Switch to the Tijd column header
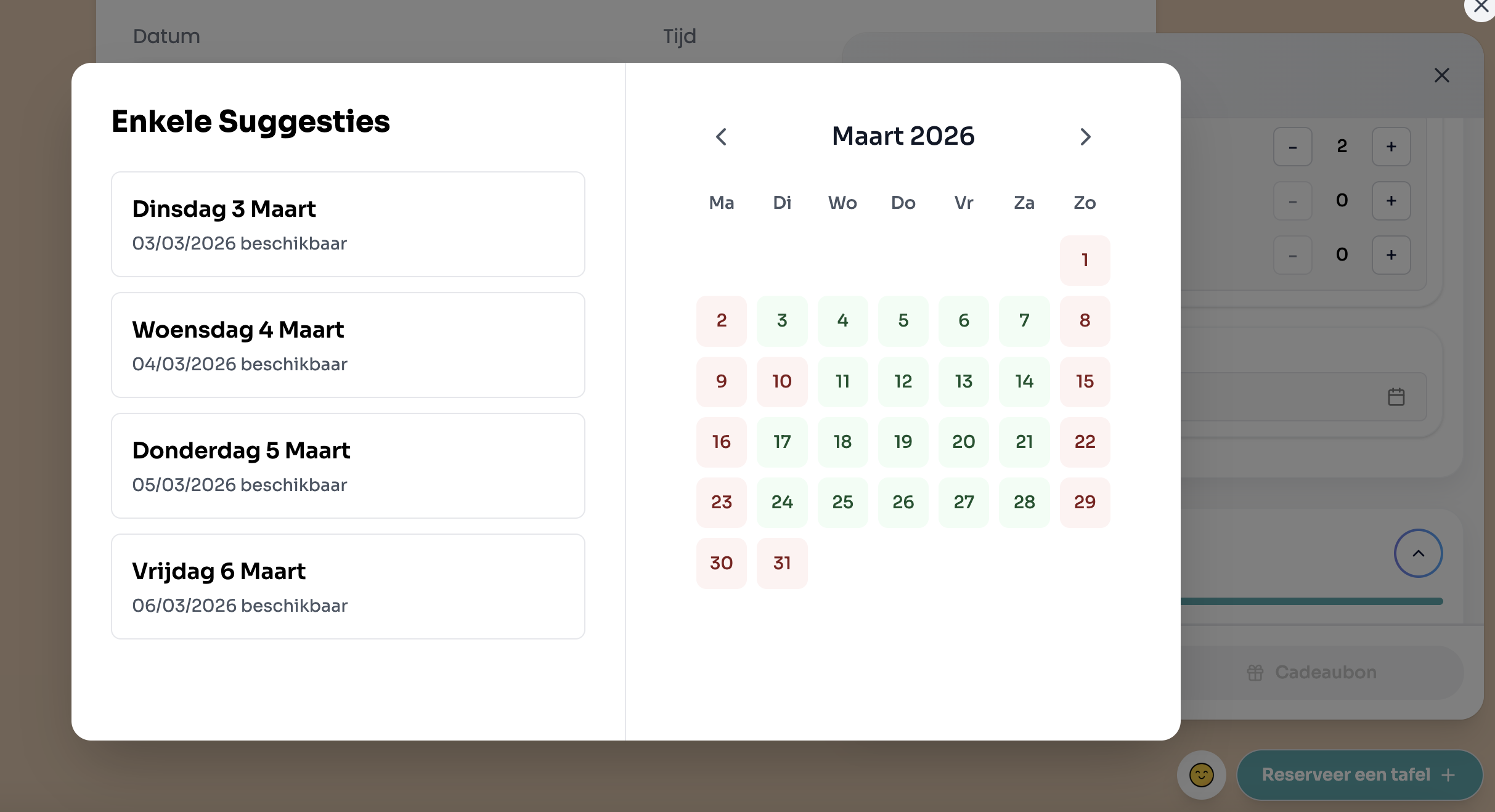Viewport: 1495px width, 812px height. 678,36
